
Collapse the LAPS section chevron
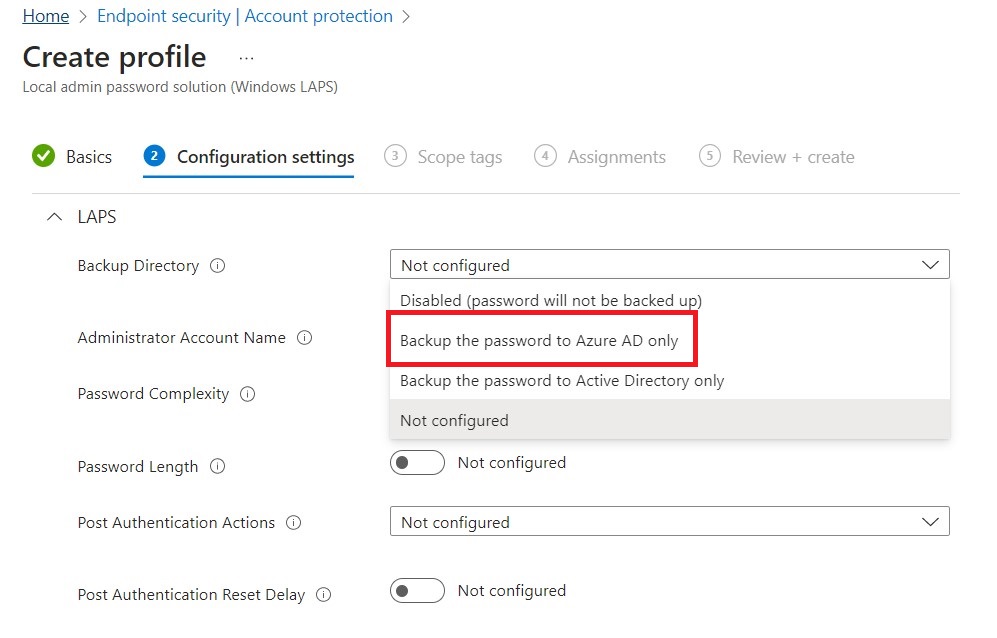click(x=54, y=217)
